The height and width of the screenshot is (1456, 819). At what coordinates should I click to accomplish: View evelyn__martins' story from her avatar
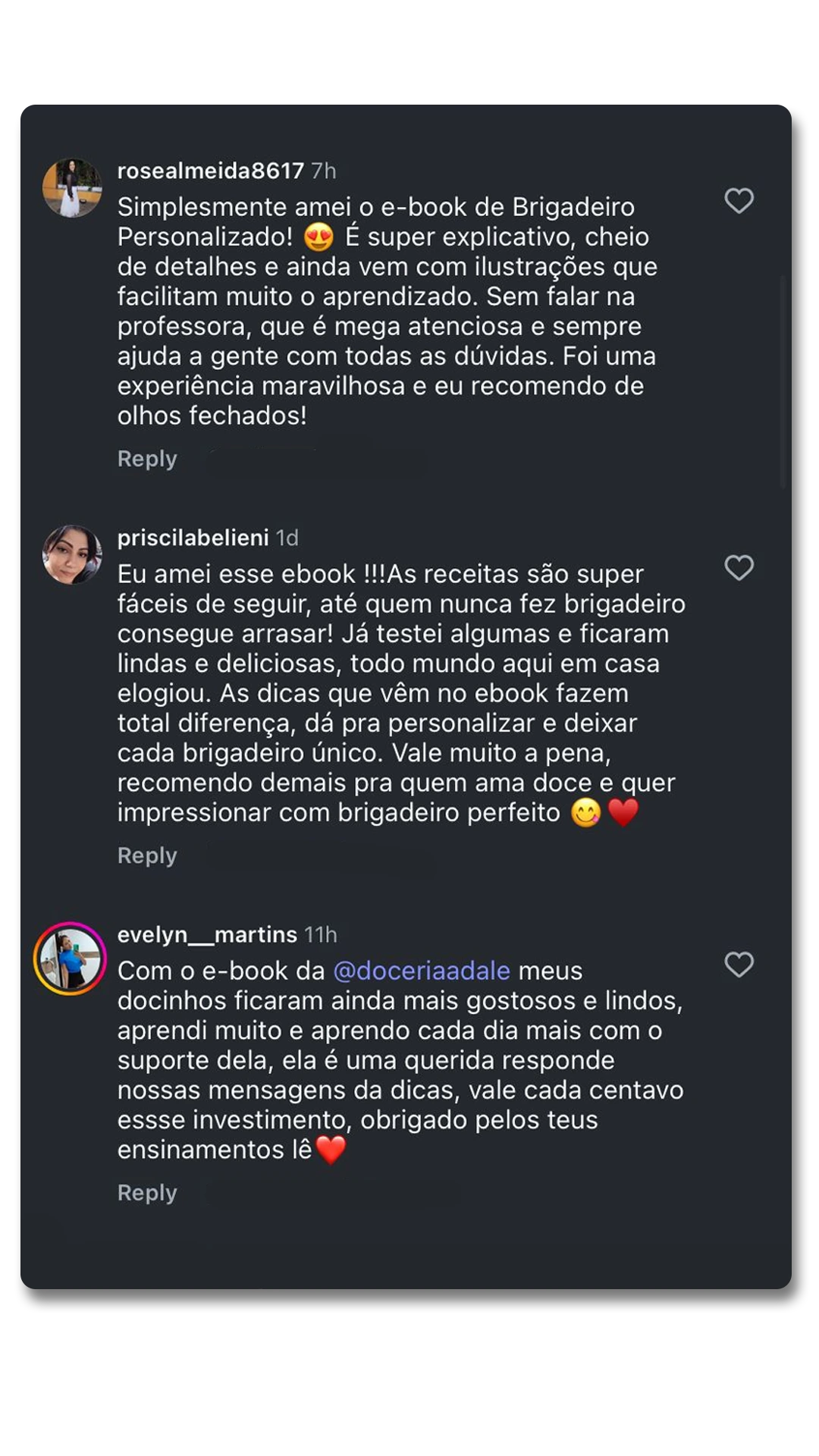[70, 959]
